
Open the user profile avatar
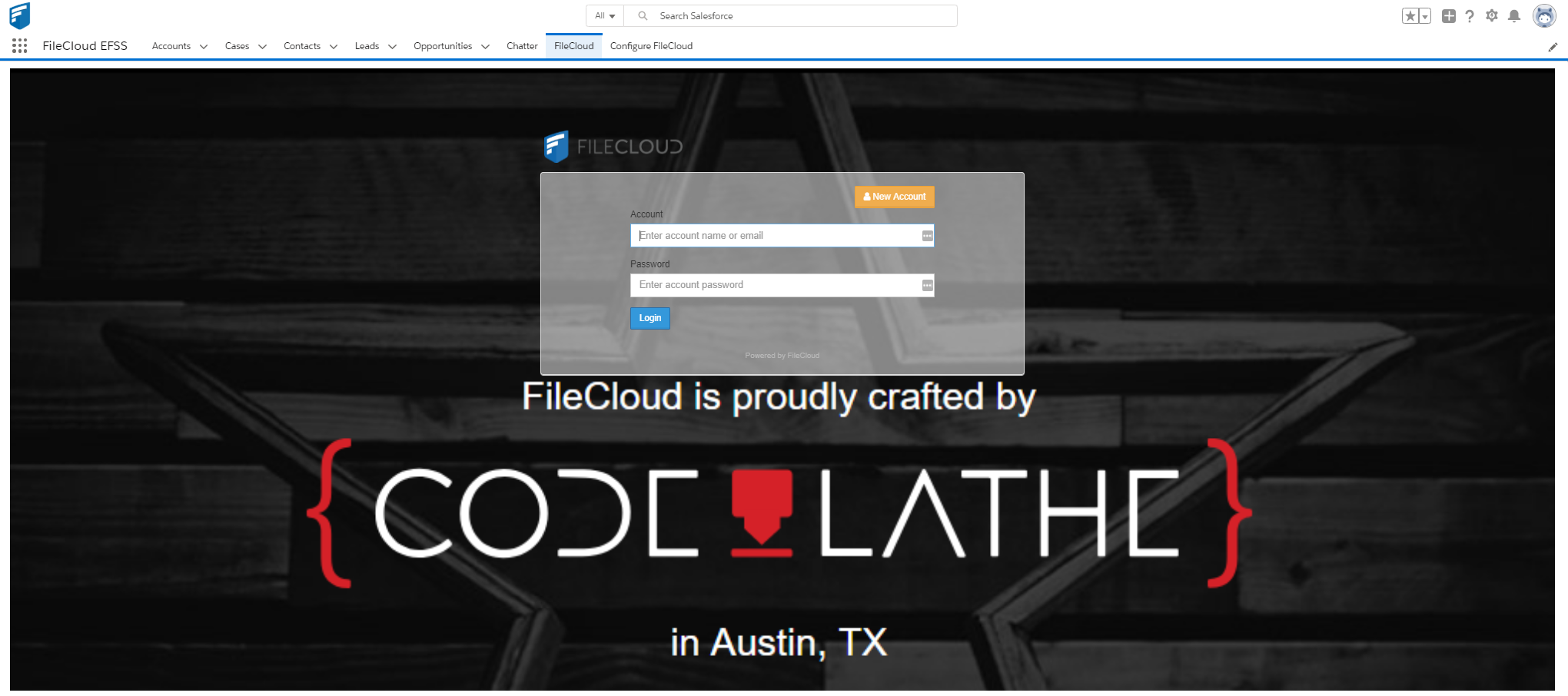pos(1544,15)
